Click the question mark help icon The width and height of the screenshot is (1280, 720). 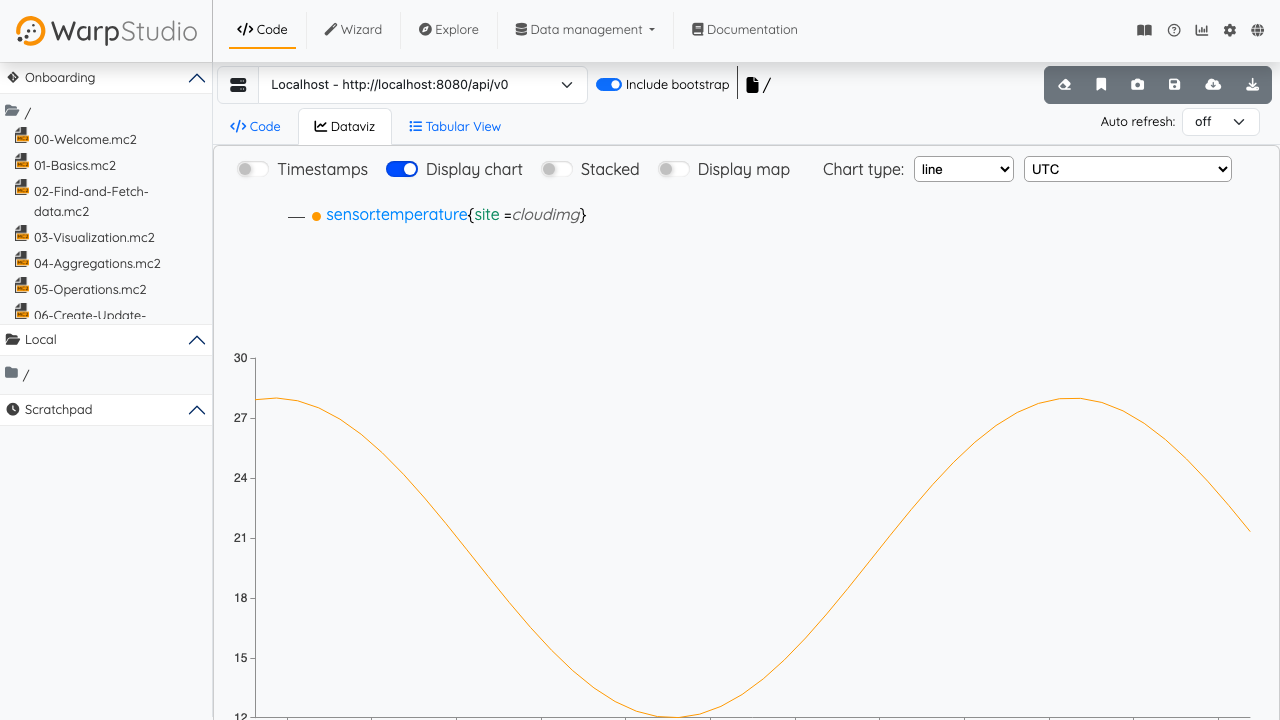coord(1174,30)
